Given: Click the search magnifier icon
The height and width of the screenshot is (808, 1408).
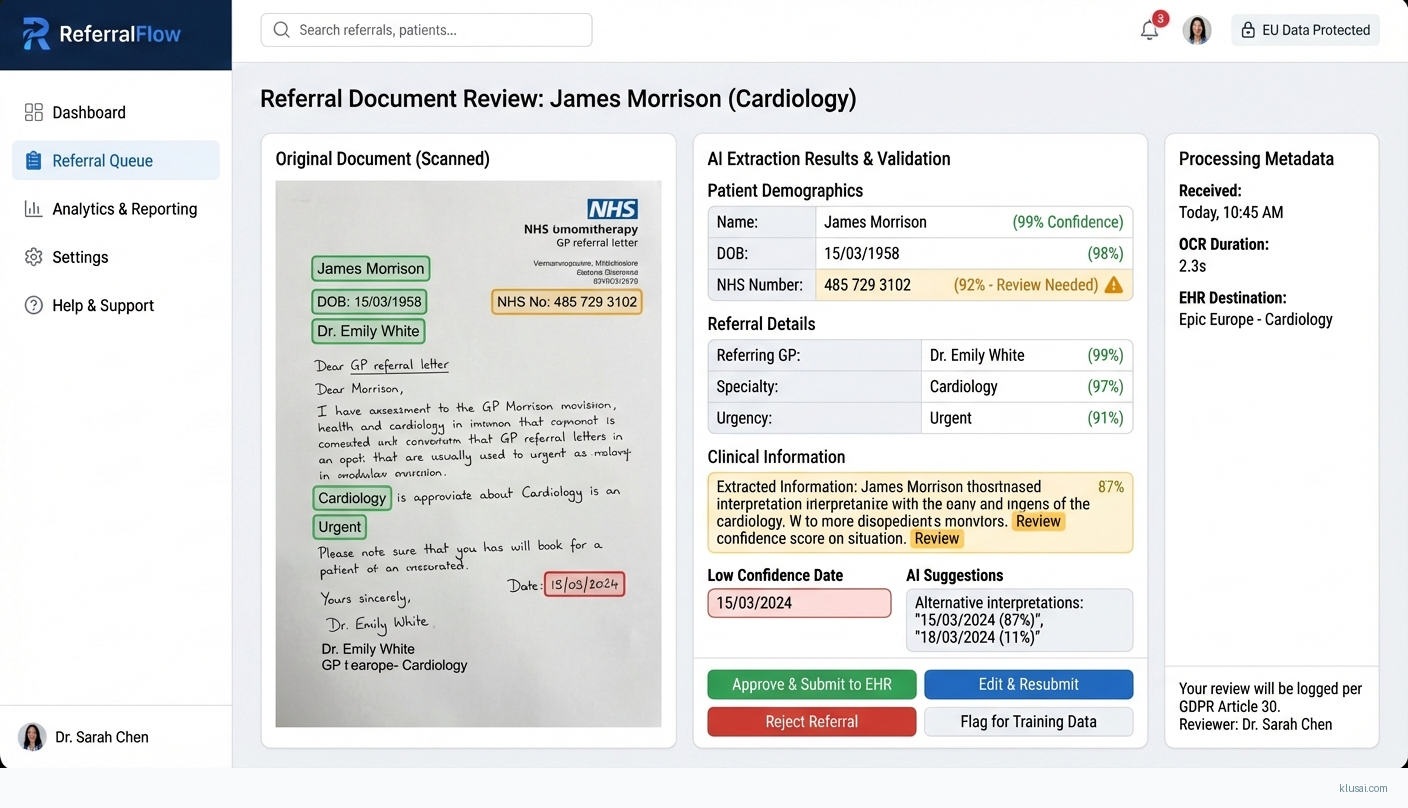Looking at the screenshot, I should [282, 30].
